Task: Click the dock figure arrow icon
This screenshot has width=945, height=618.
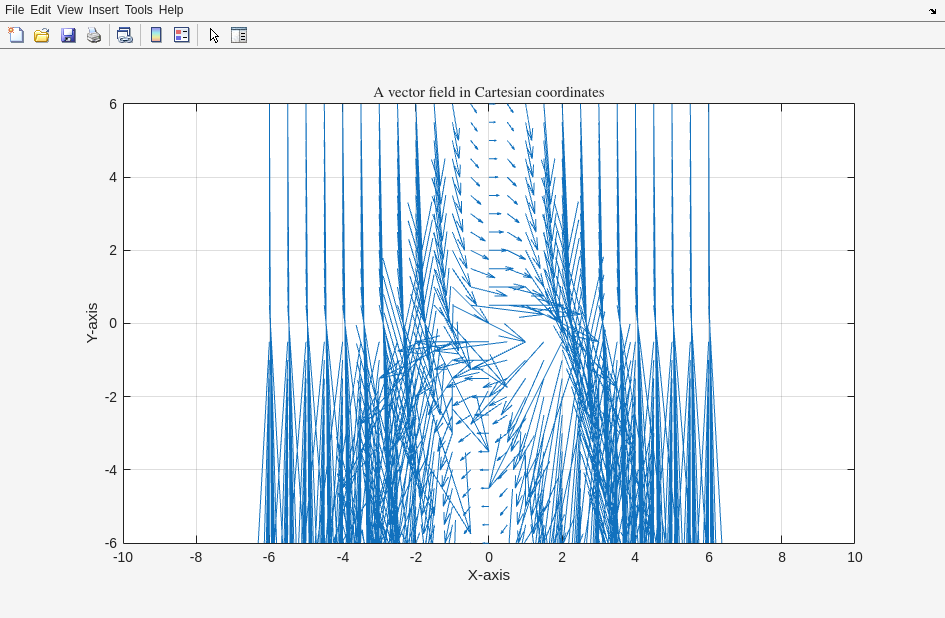Action: point(932,11)
